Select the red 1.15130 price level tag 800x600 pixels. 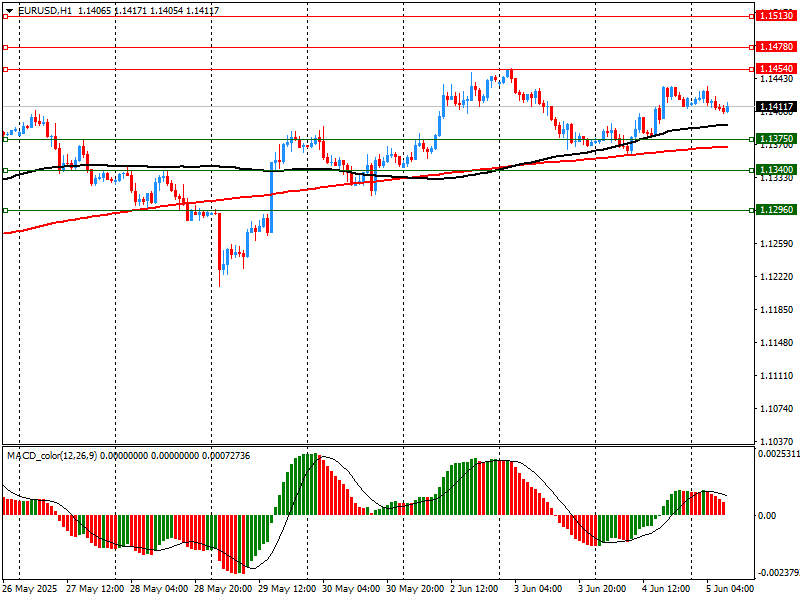(x=776, y=16)
